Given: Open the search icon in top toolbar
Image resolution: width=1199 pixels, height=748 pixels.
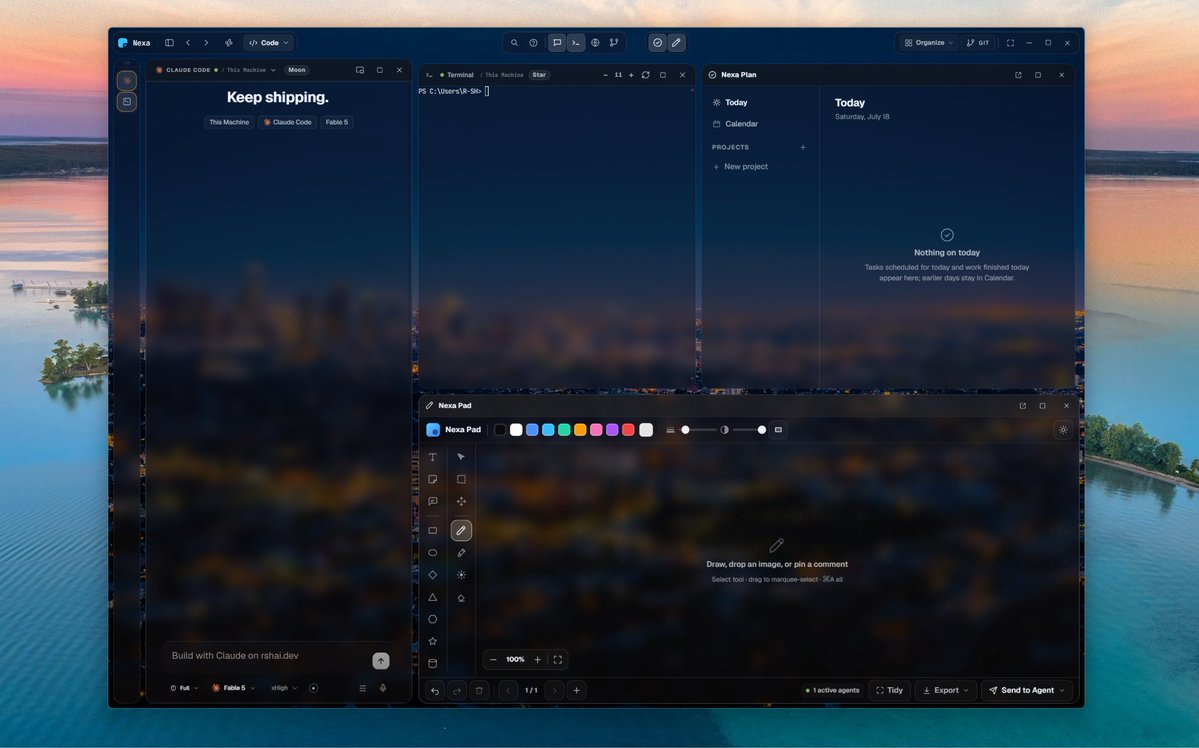Looking at the screenshot, I should (514, 43).
